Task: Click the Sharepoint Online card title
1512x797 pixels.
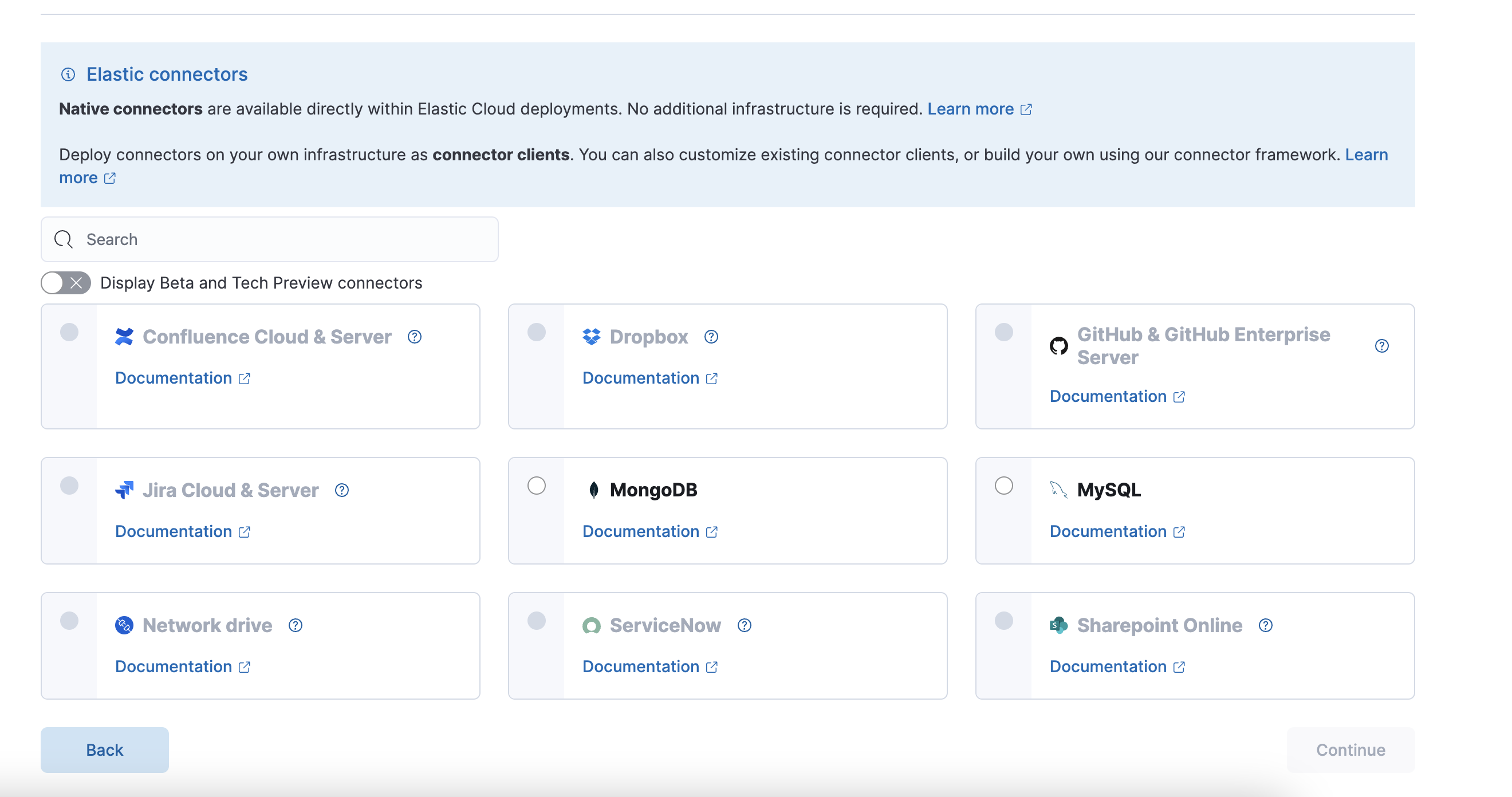Action: (1159, 625)
